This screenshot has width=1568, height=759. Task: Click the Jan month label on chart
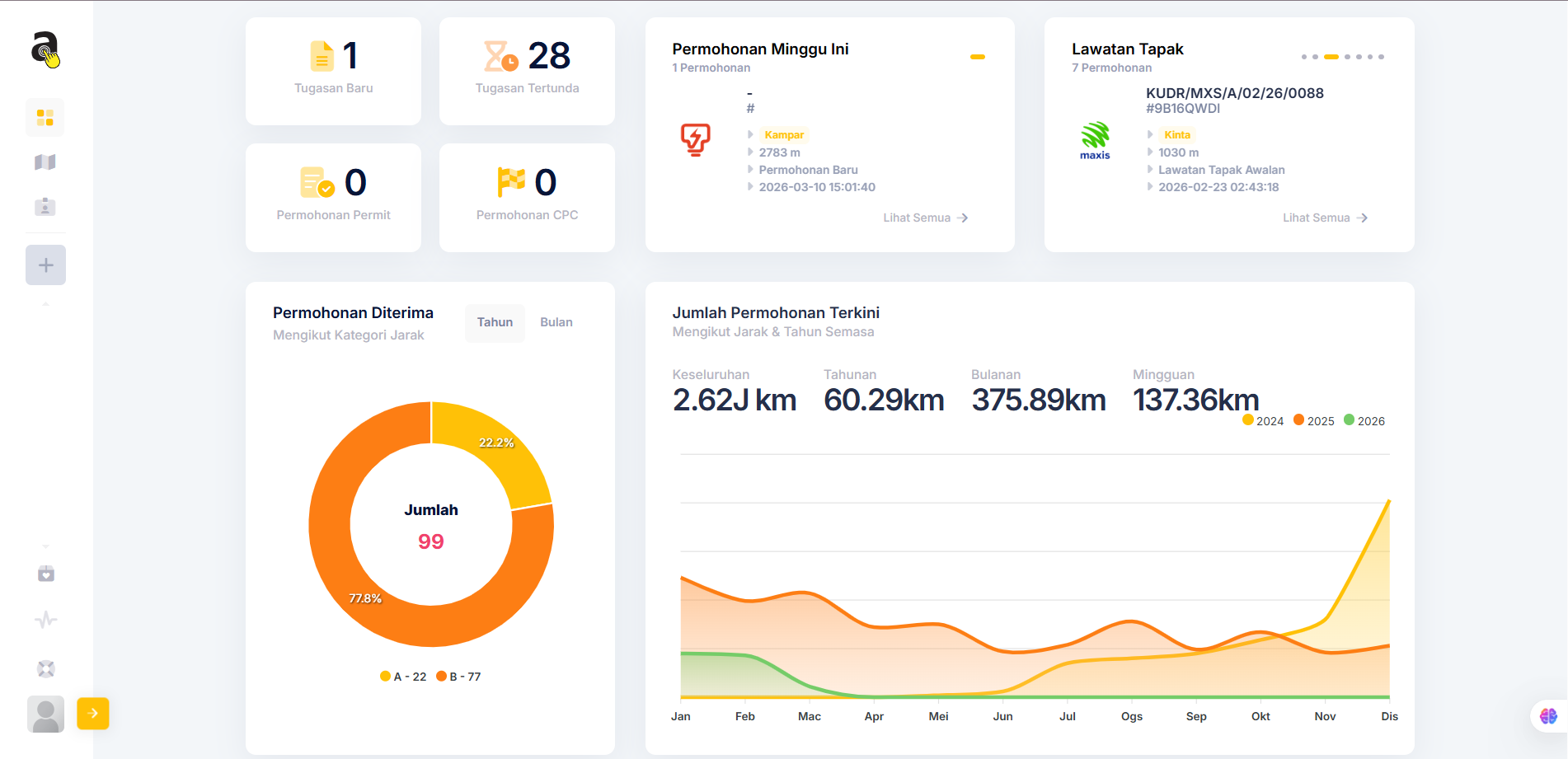coord(681,716)
